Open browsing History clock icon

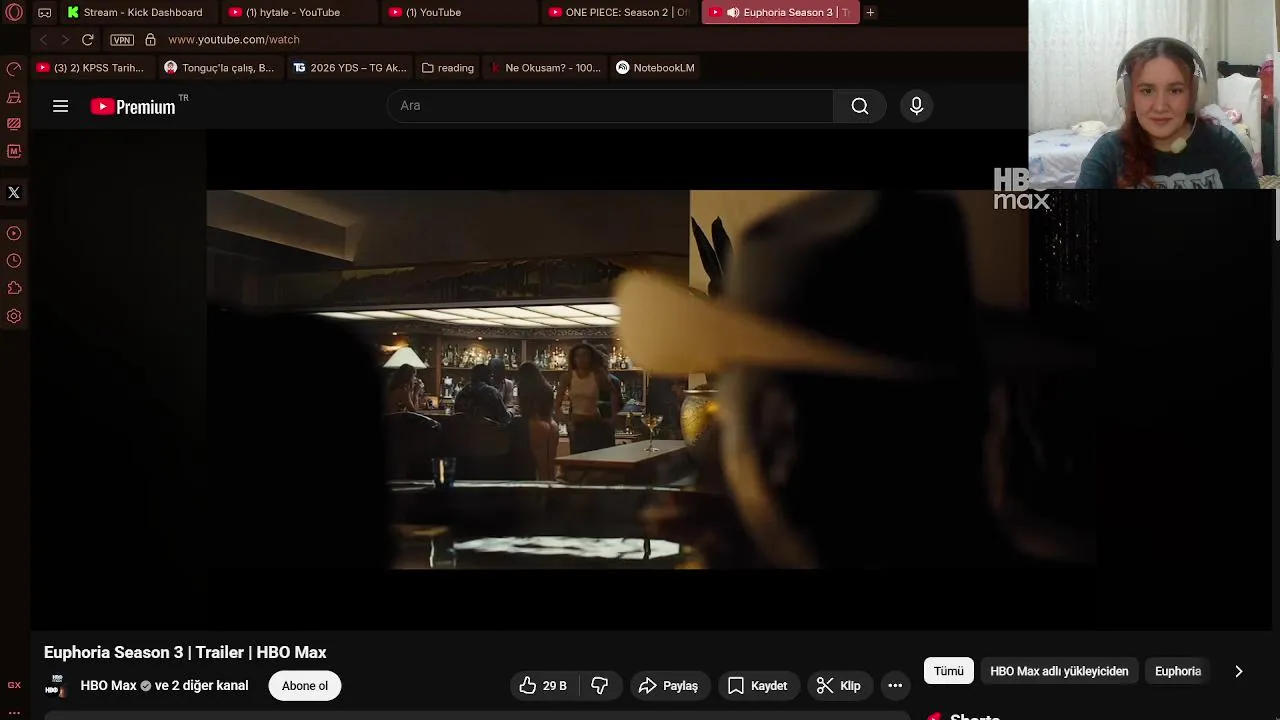(x=14, y=261)
